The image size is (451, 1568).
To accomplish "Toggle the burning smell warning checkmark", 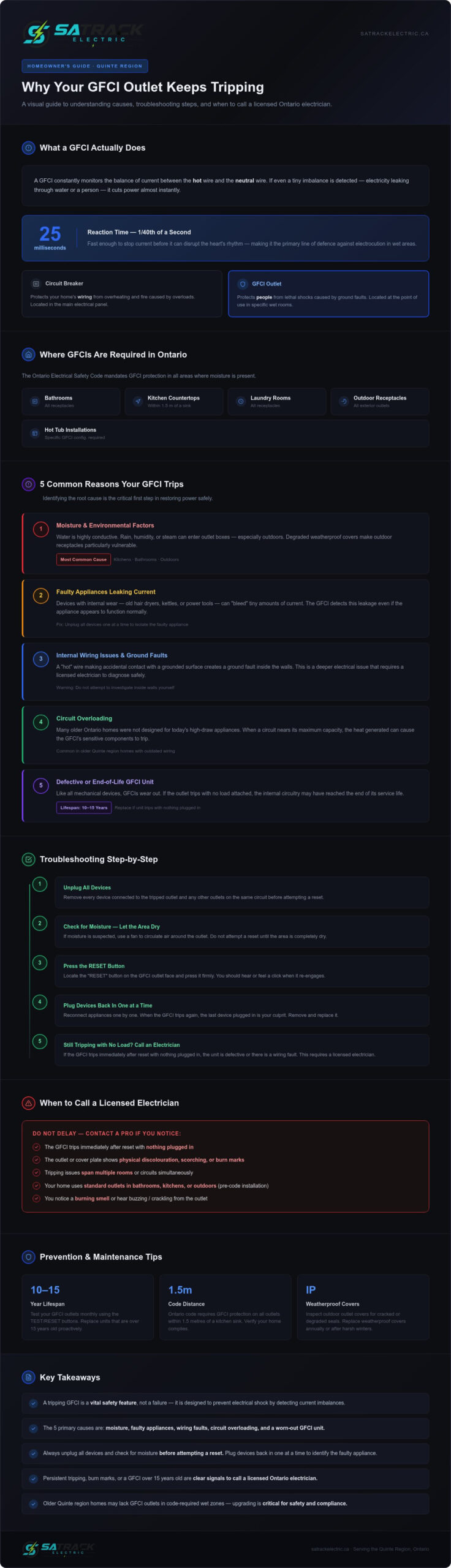I will tap(36, 1199).
